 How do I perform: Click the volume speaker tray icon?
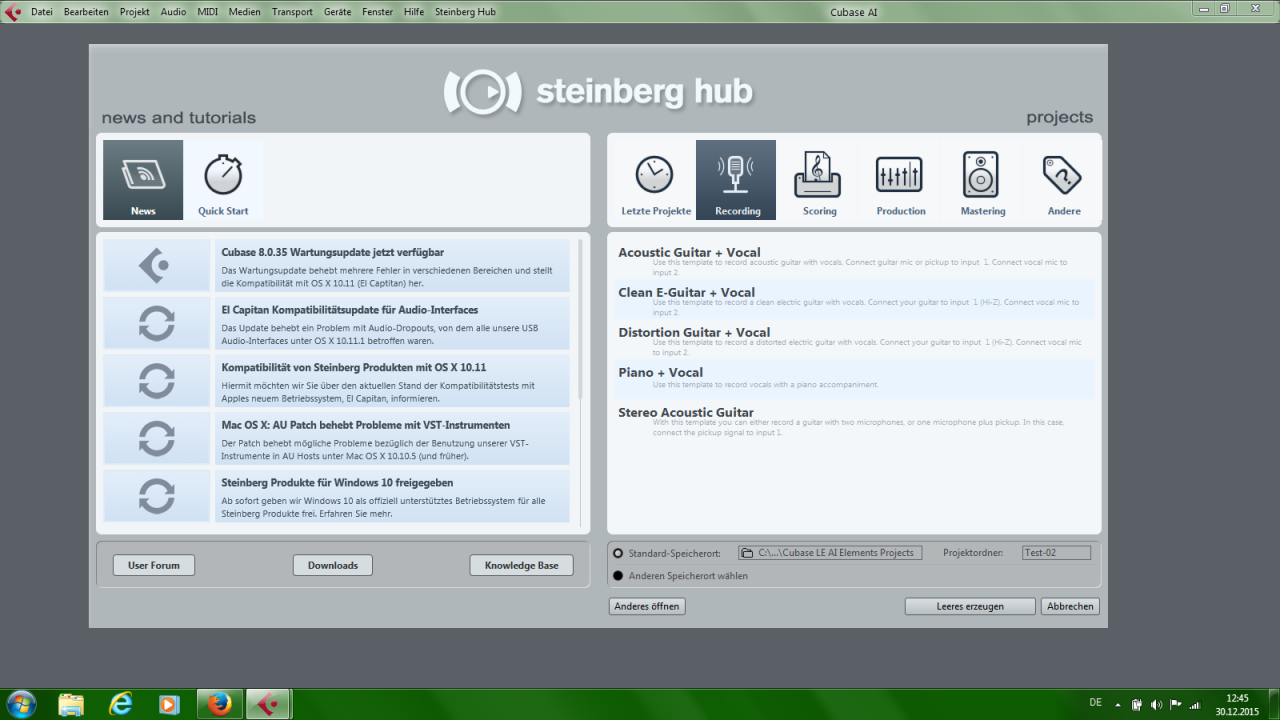coord(1156,704)
